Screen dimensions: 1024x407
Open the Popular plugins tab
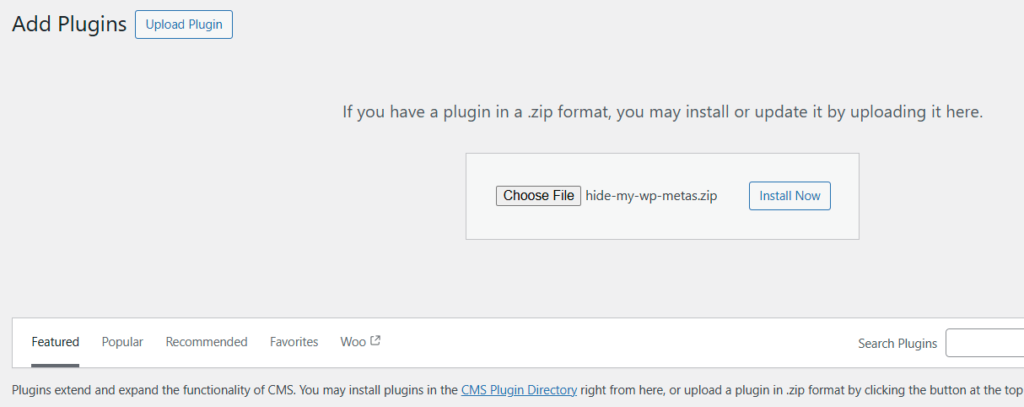(x=122, y=342)
